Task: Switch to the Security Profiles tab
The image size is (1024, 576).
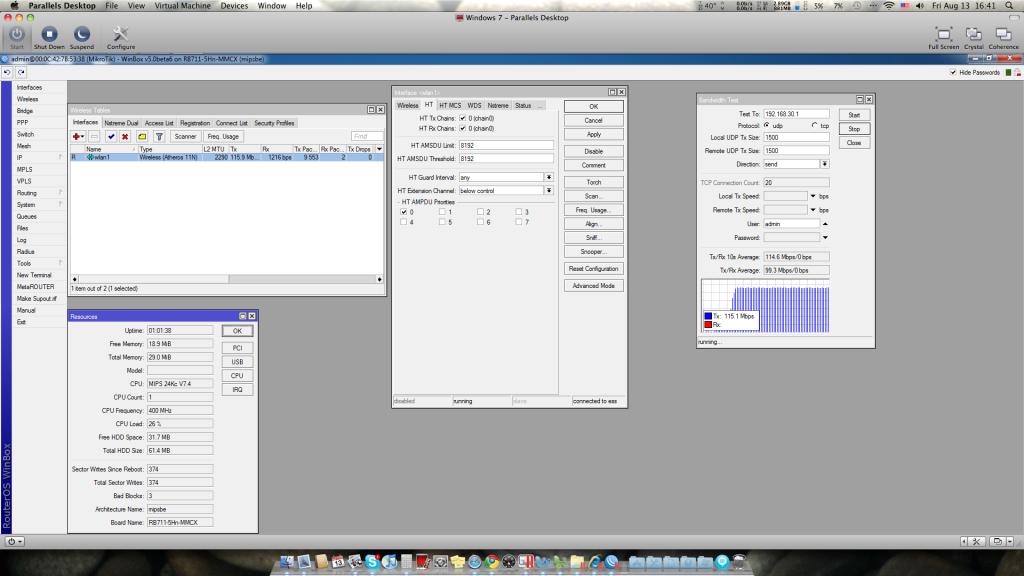Action: click(x=274, y=123)
